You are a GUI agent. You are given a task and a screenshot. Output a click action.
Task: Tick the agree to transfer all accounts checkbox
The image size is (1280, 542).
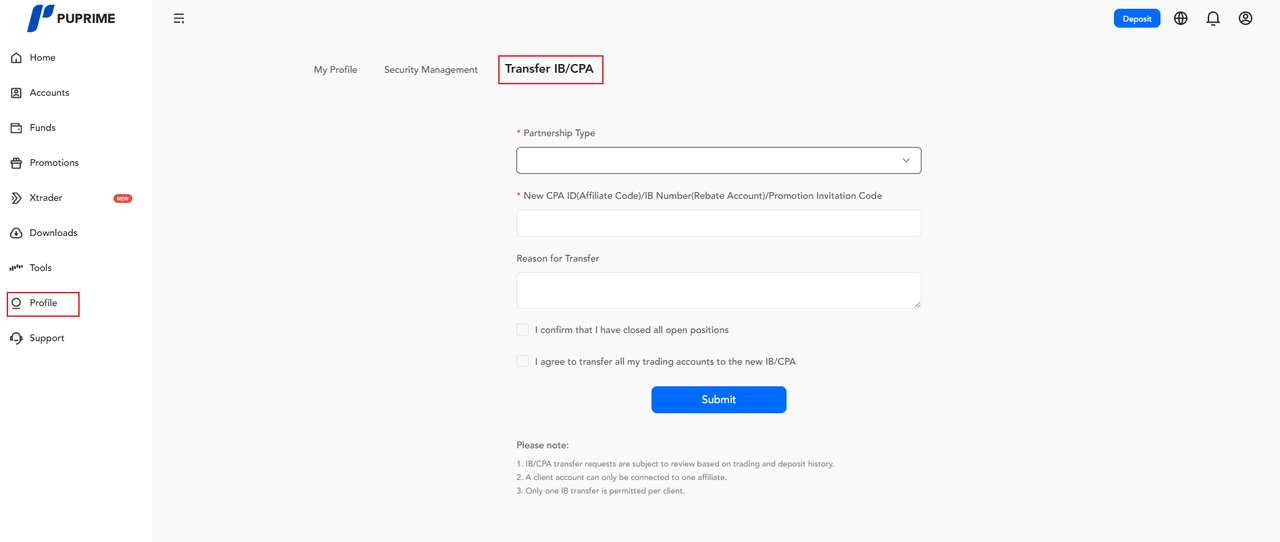point(522,361)
